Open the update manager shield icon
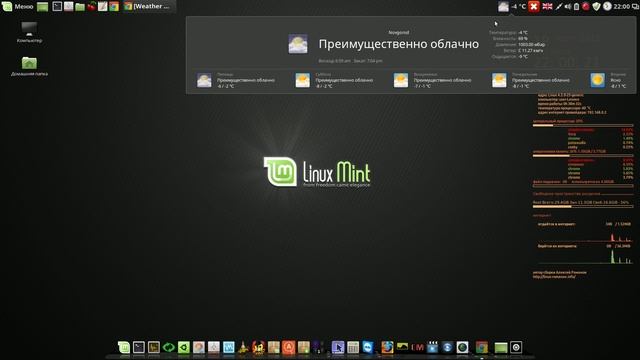This screenshot has width=640, height=360. [x=596, y=7]
